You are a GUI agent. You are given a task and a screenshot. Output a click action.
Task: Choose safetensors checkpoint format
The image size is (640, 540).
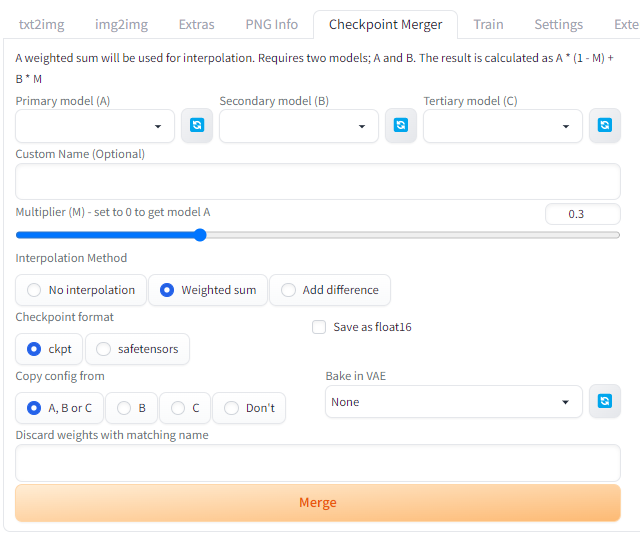pos(137,349)
